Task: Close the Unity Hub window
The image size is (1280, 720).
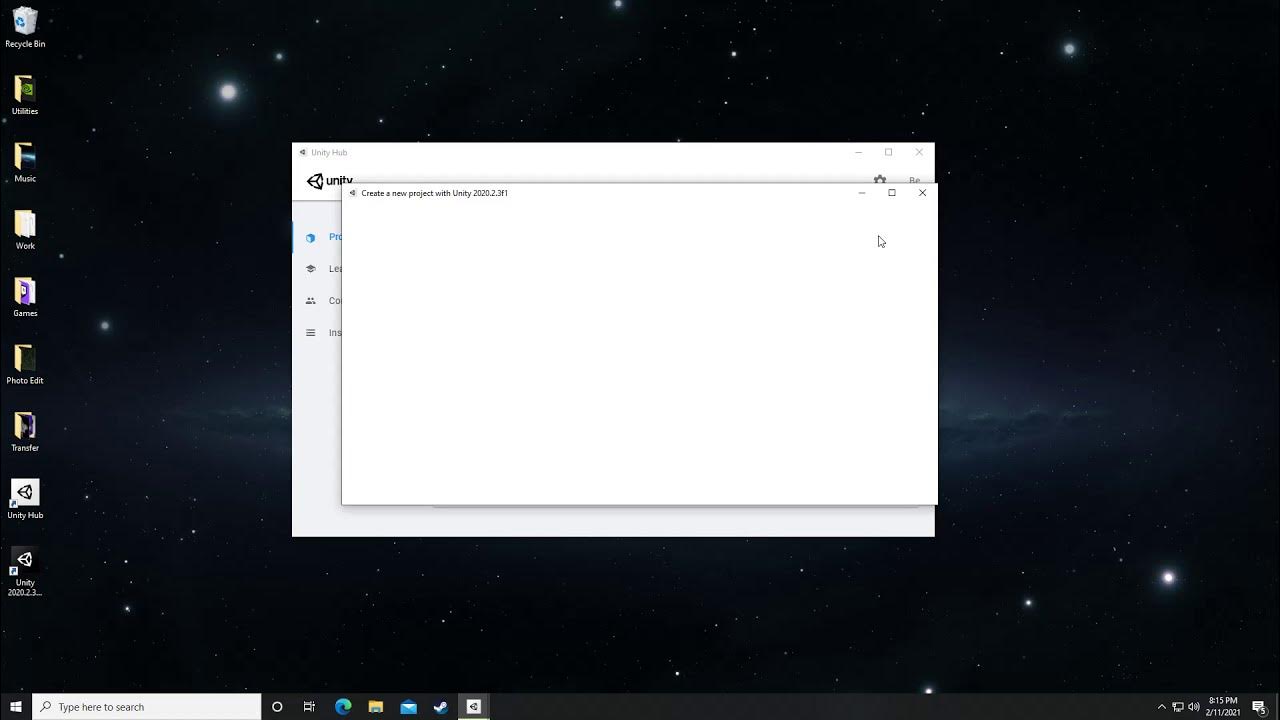Action: click(919, 152)
